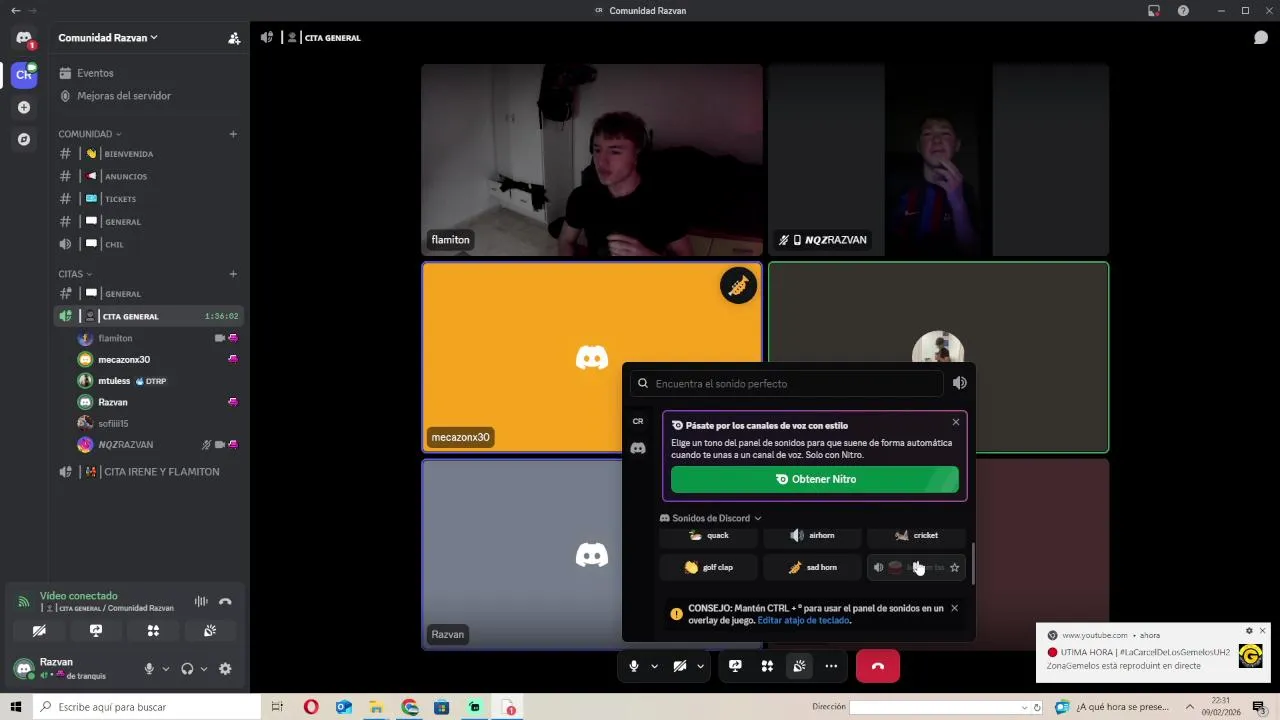
Task: Mute microphone in the call controls
Action: [x=634, y=666]
